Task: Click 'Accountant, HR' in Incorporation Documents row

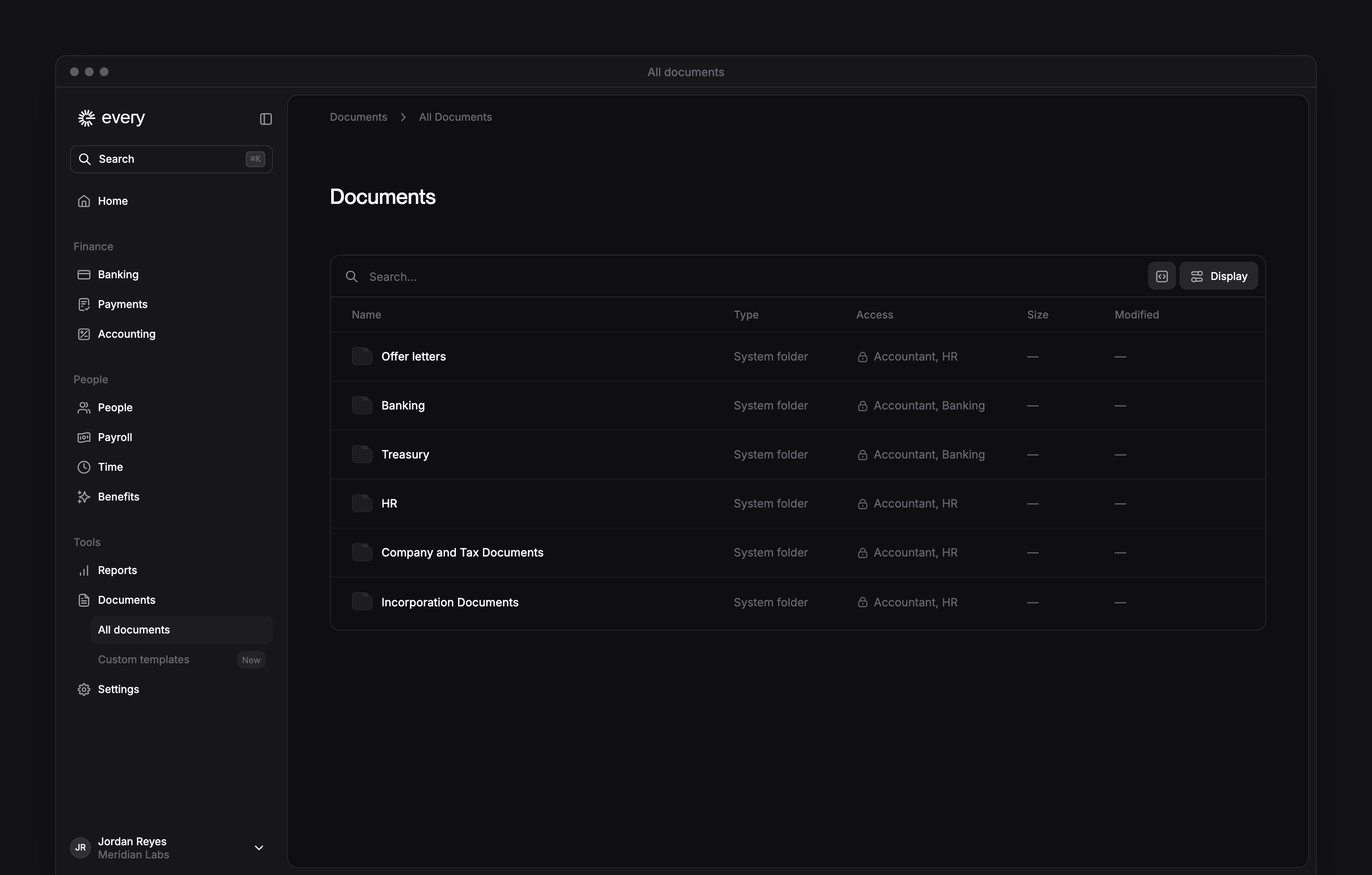Action: pyautogui.click(x=915, y=602)
